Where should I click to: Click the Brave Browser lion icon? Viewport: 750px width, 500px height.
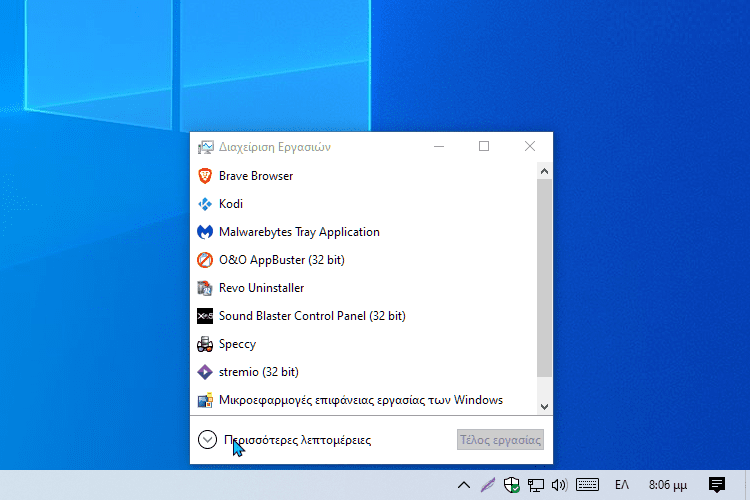click(205, 176)
